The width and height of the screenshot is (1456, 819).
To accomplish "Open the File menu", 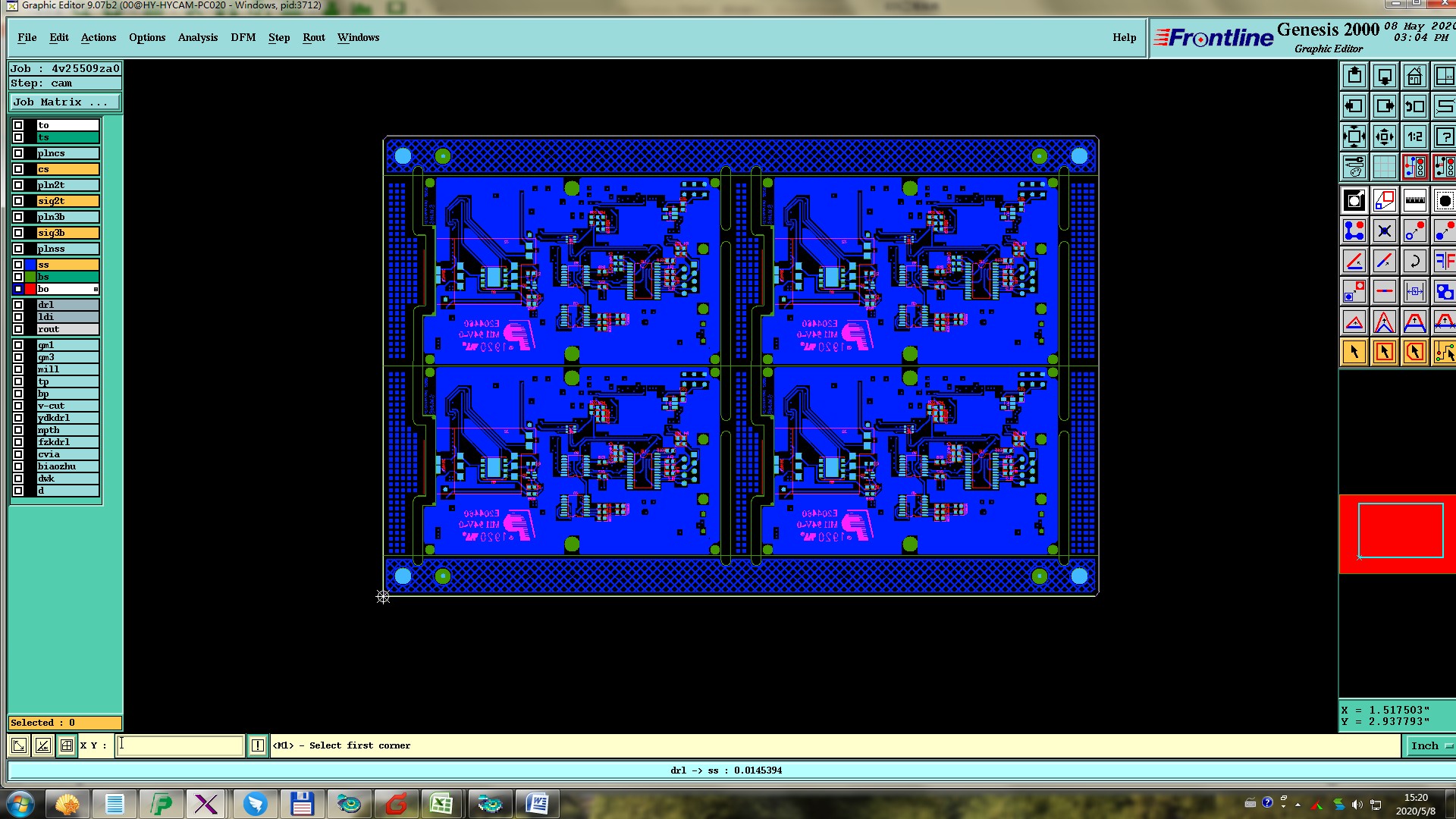I will [27, 37].
